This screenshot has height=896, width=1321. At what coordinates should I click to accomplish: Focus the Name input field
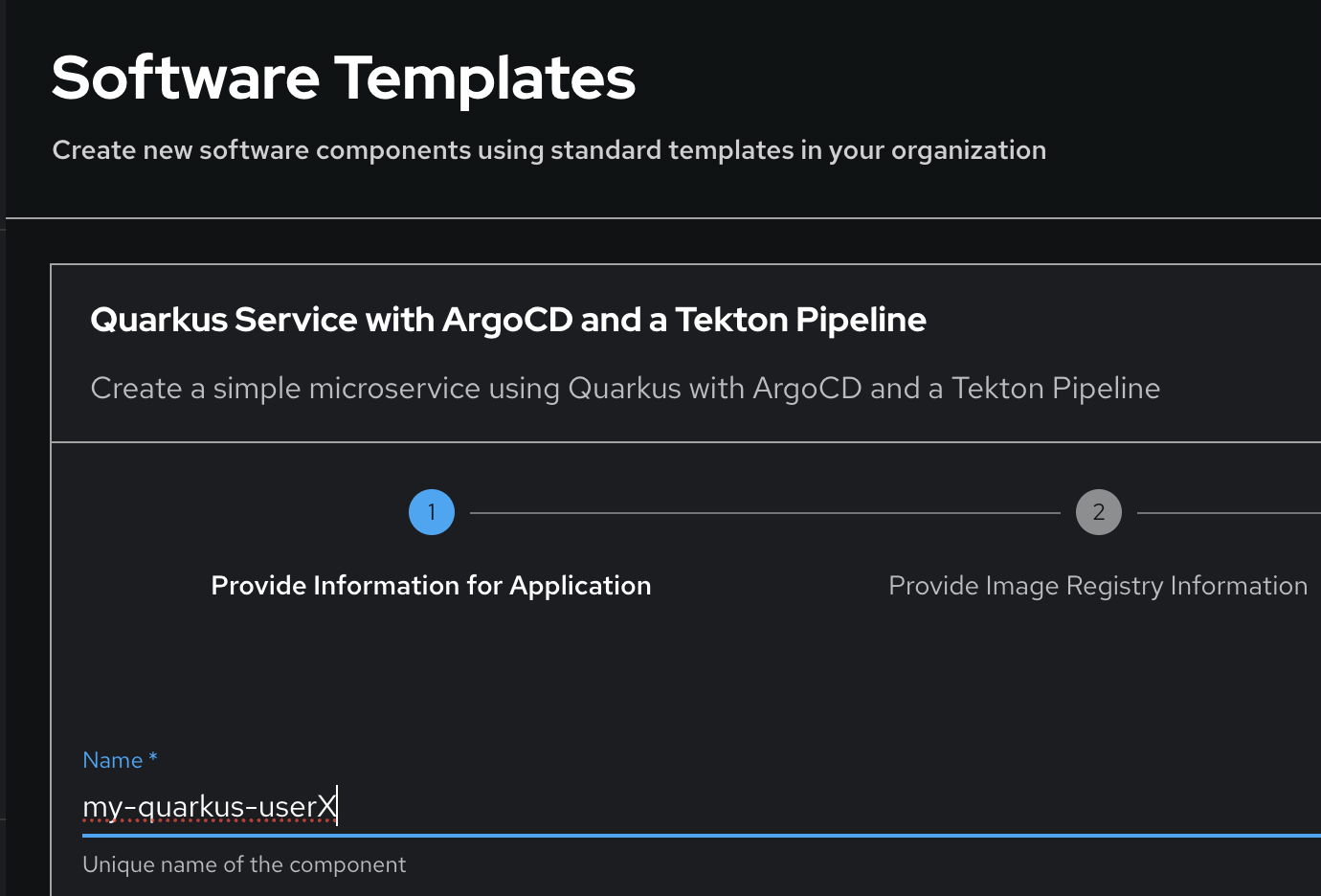pyautogui.click(x=702, y=807)
